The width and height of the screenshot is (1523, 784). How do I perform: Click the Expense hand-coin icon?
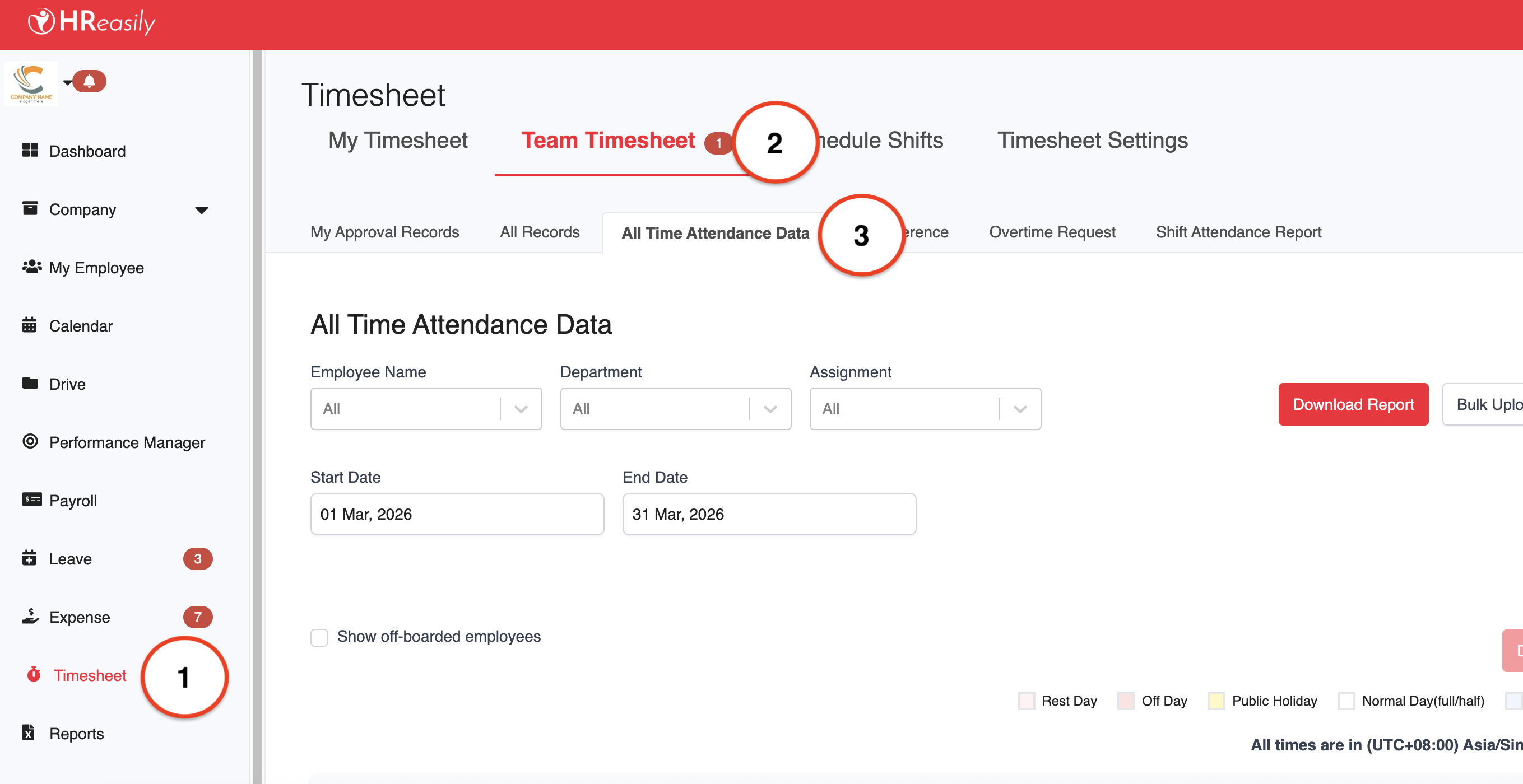[x=30, y=616]
